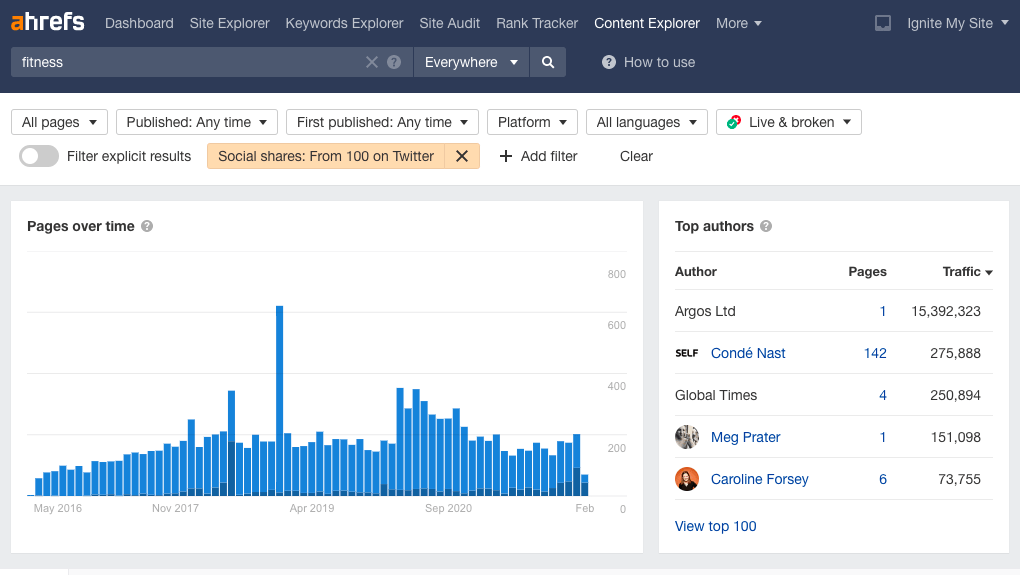The height and width of the screenshot is (575, 1020).
Task: Clear the fitness search query
Action: tap(371, 62)
